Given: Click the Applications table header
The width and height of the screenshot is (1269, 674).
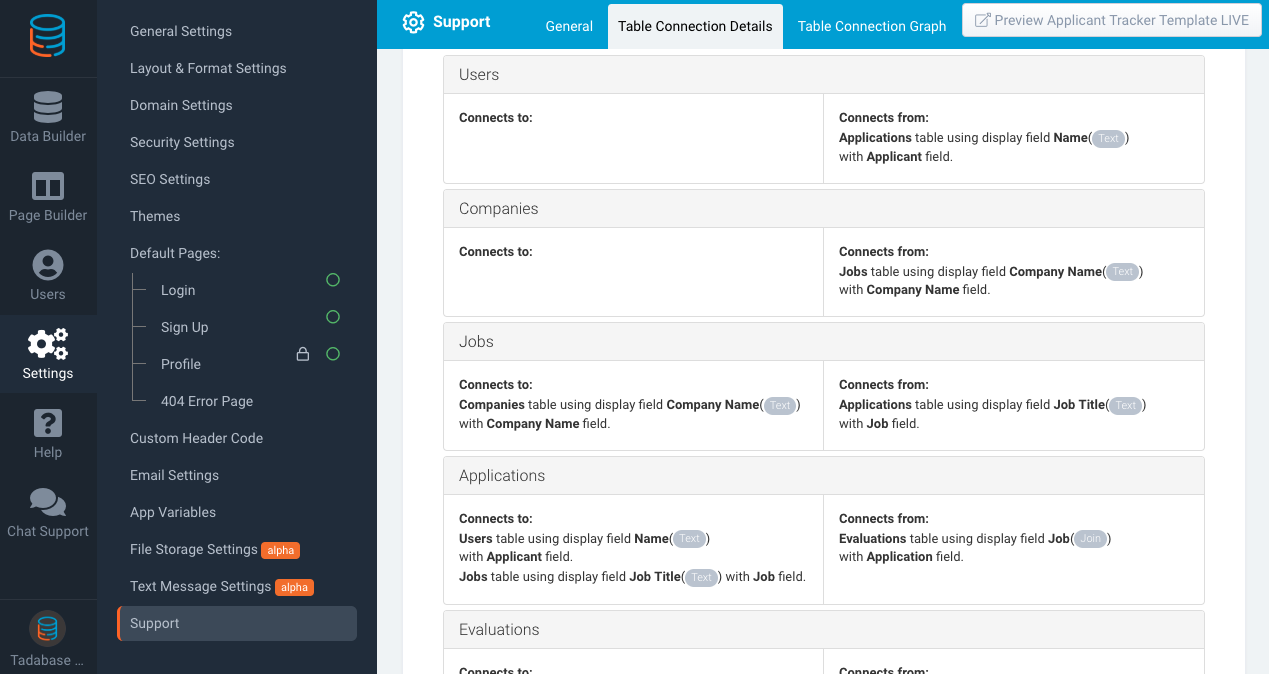Looking at the screenshot, I should pos(823,475).
